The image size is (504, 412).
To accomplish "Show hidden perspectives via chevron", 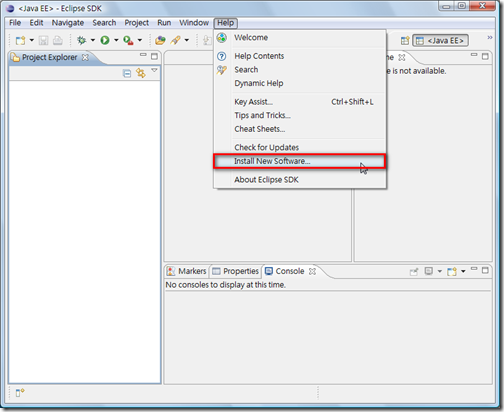I will [x=489, y=37].
